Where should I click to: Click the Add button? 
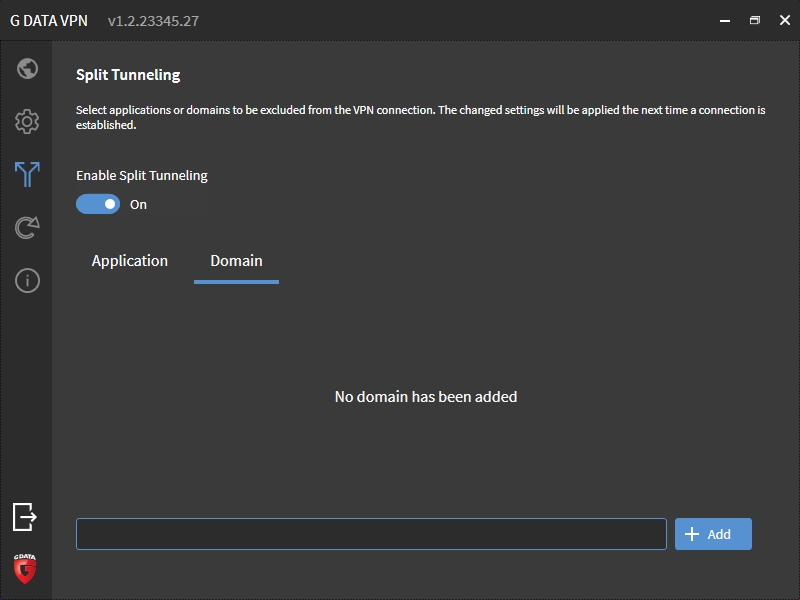click(x=713, y=534)
